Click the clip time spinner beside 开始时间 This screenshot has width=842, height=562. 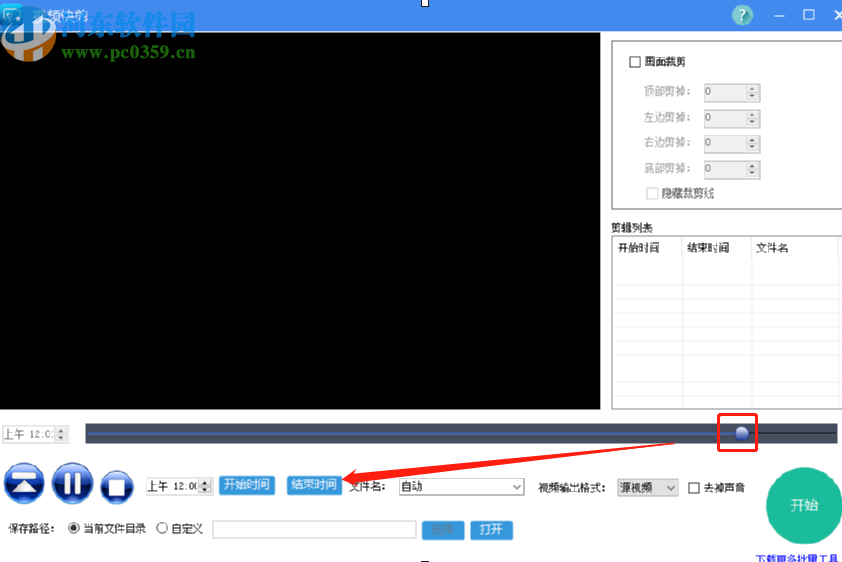(x=205, y=486)
